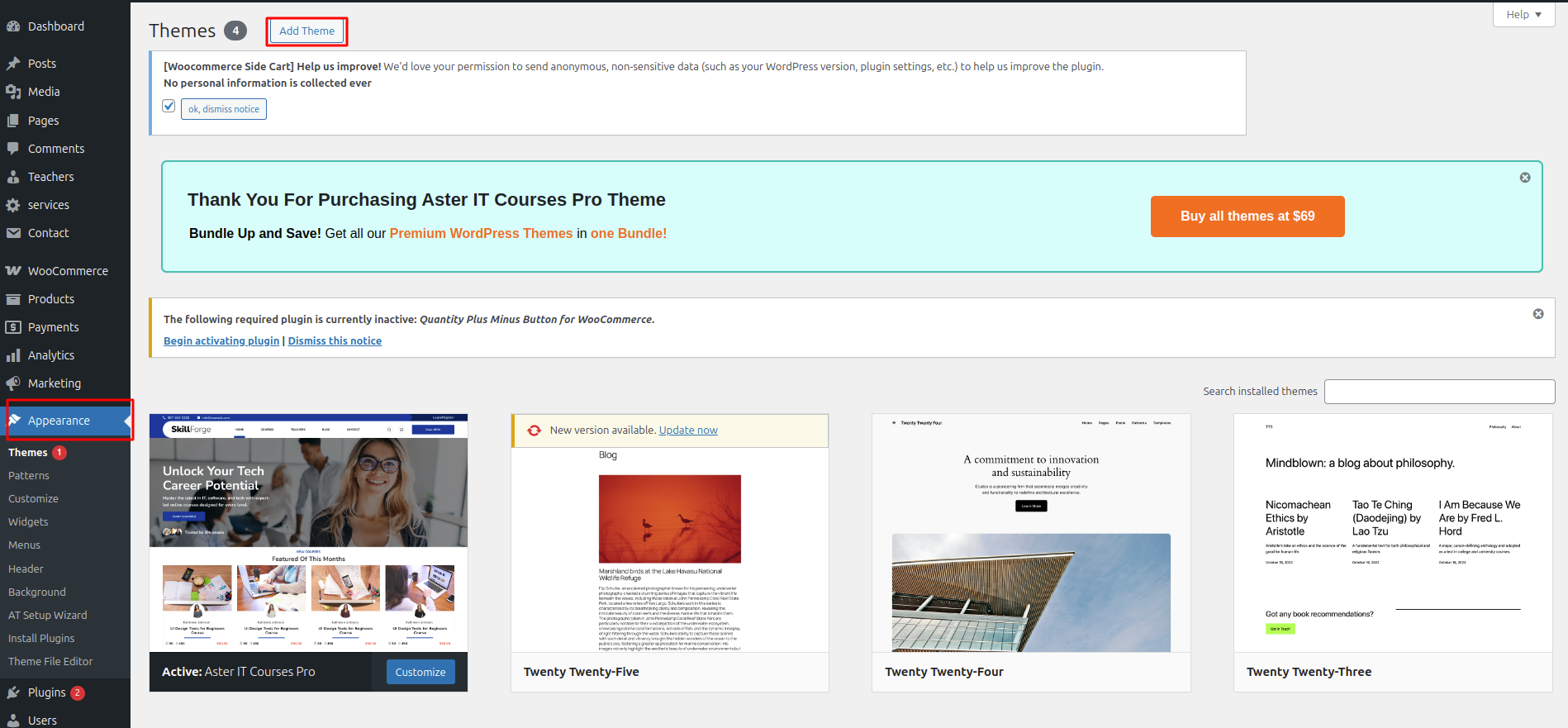Click the Users icon in sidebar
This screenshot has width=1568, height=728.
(13, 721)
